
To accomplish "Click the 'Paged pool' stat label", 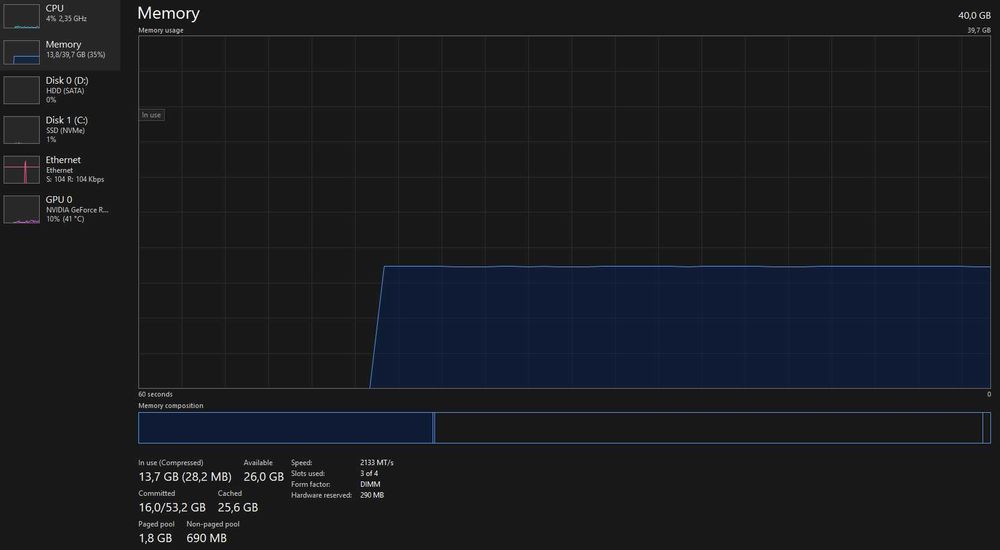I will pos(156,524).
